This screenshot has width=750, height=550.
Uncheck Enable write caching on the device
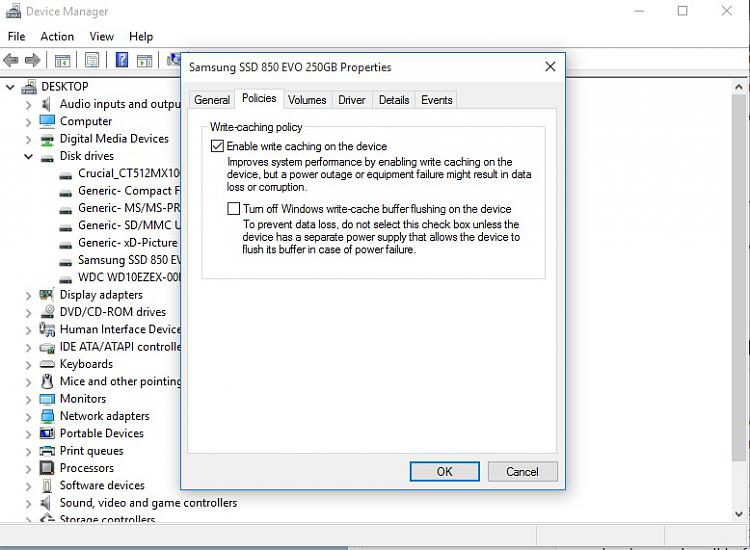[217, 146]
